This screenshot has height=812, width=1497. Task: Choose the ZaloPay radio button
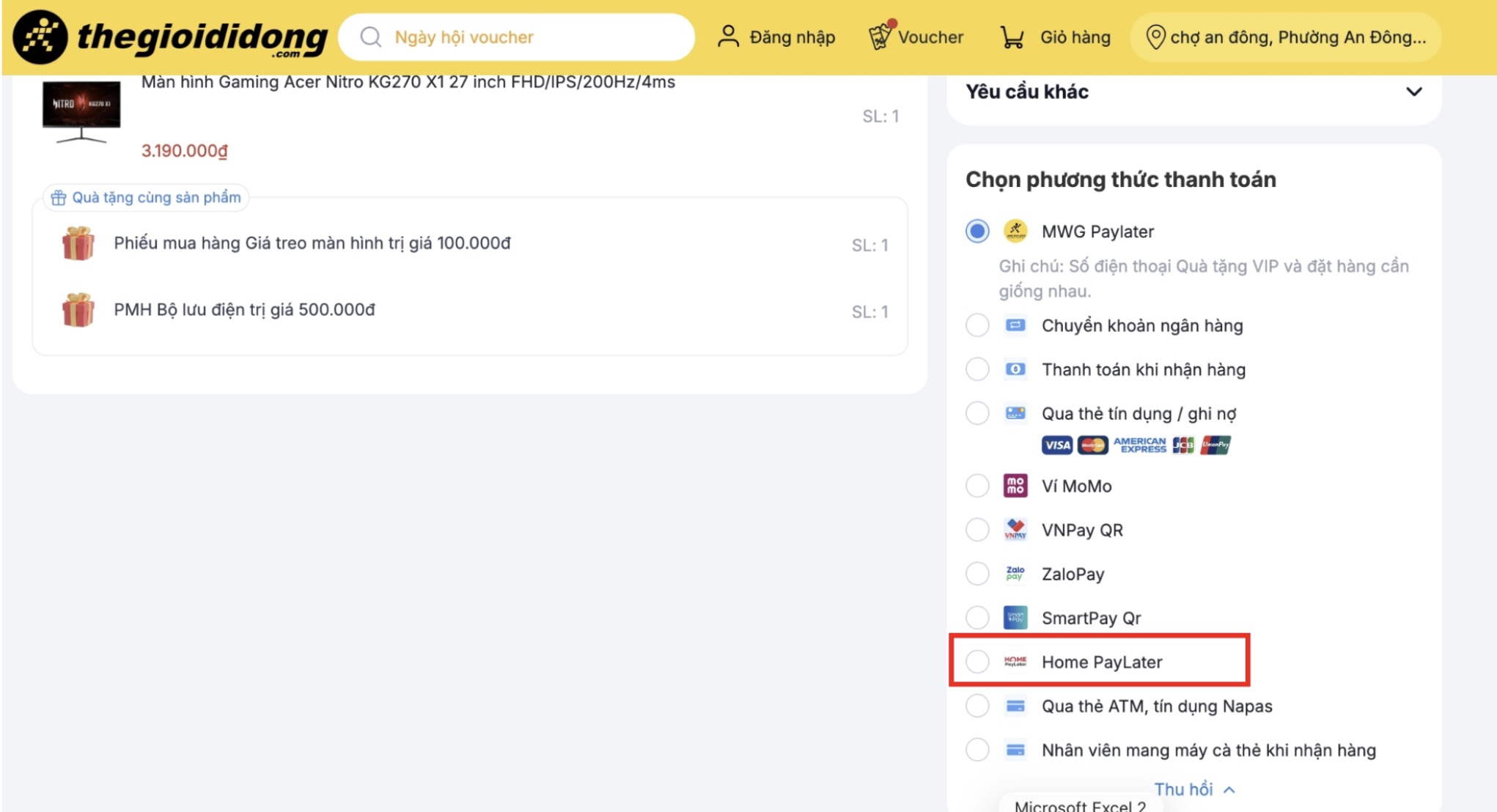pyautogui.click(x=977, y=574)
